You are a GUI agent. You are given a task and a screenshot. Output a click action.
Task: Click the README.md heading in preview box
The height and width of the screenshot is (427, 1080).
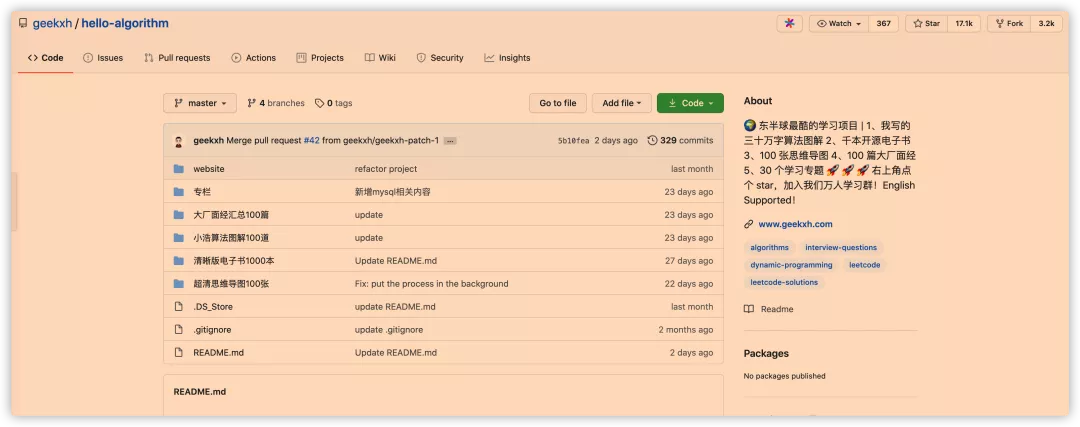(200, 392)
